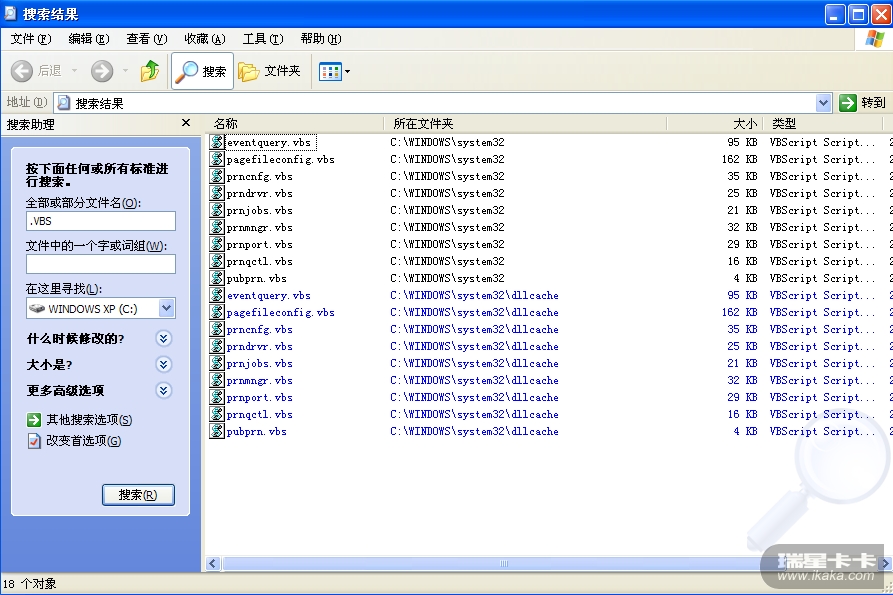Select blue prndrvr.vbs dllcache file icon

click(216, 346)
